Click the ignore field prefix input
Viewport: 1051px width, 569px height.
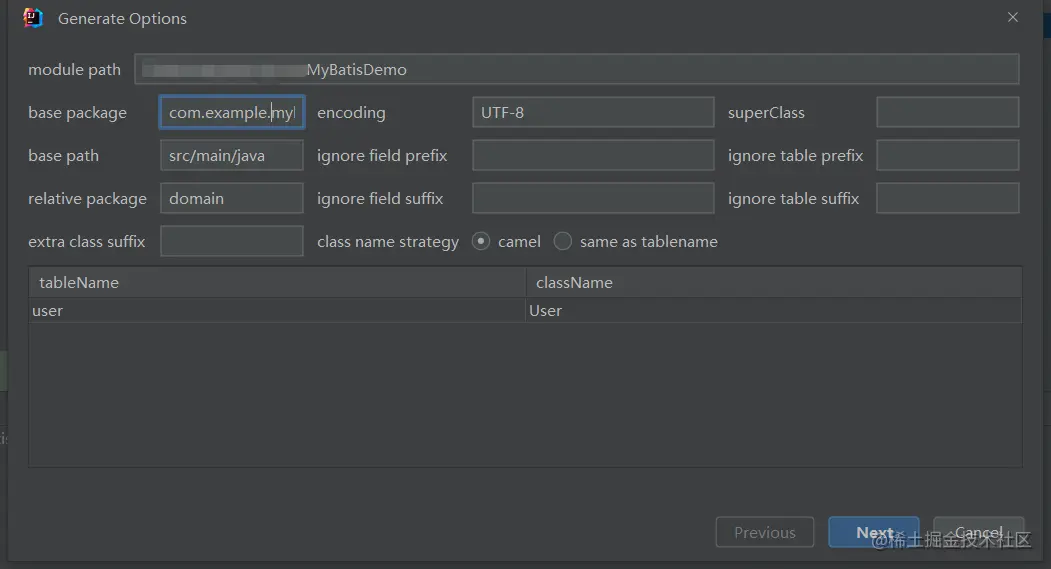point(593,155)
